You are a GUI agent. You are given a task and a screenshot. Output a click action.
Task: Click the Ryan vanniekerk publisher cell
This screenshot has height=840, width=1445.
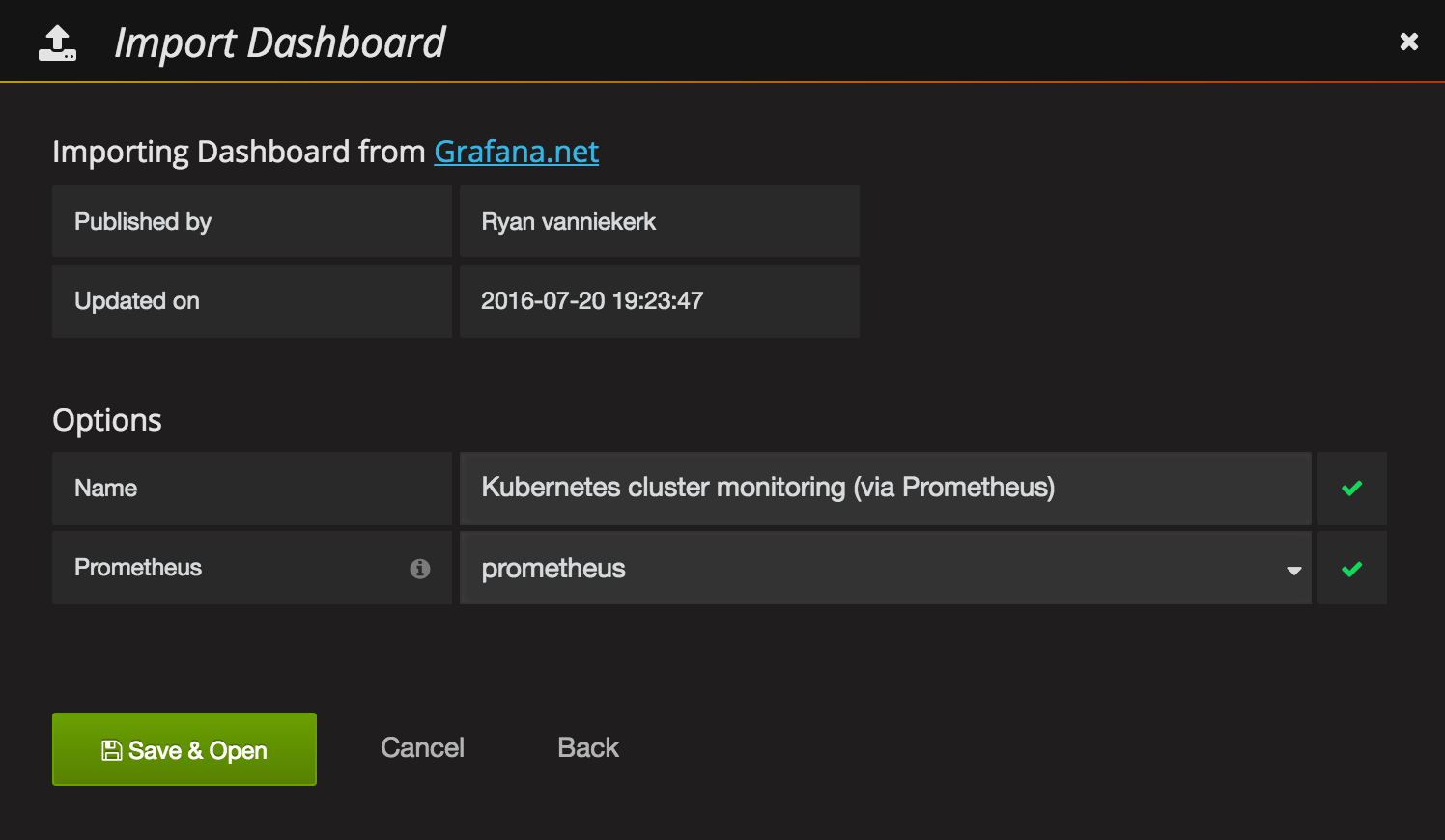660,221
